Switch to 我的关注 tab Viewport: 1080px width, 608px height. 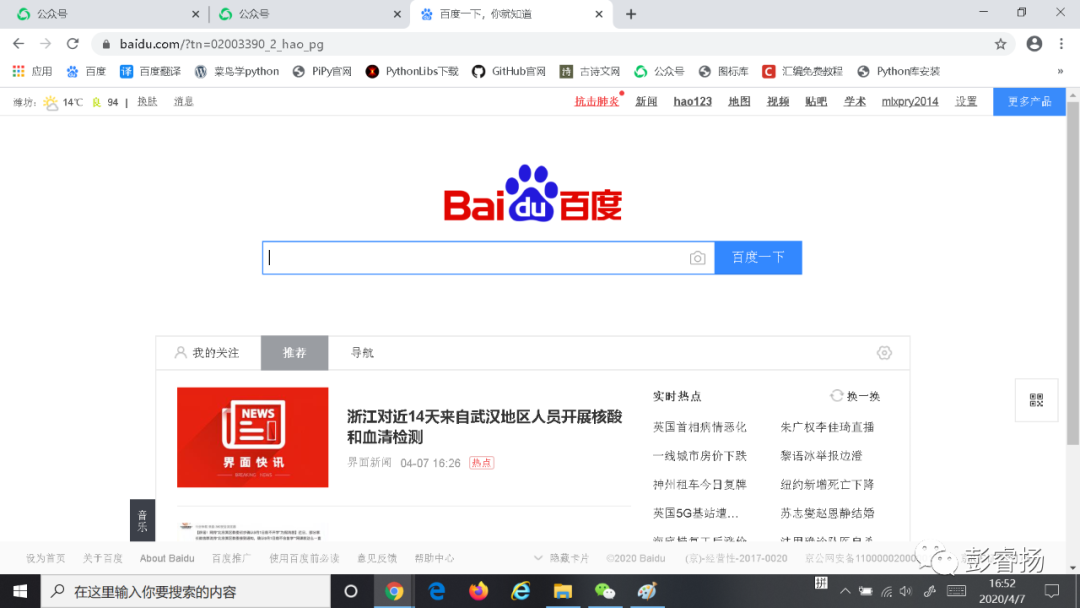(207, 353)
